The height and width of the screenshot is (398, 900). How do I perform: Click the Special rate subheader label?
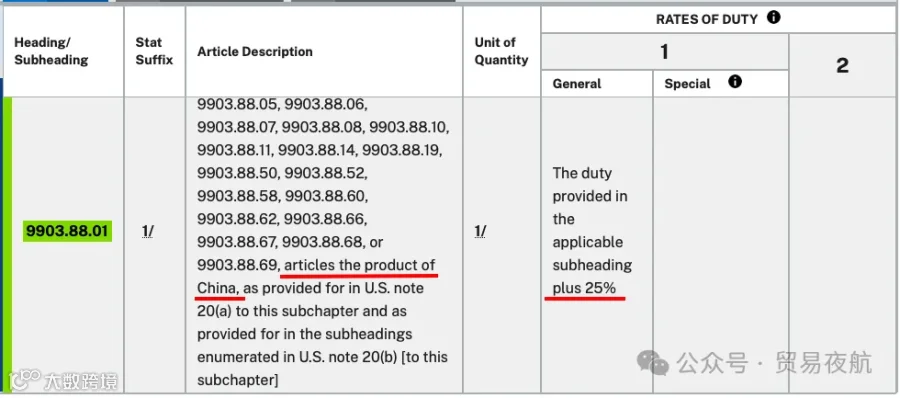point(687,84)
